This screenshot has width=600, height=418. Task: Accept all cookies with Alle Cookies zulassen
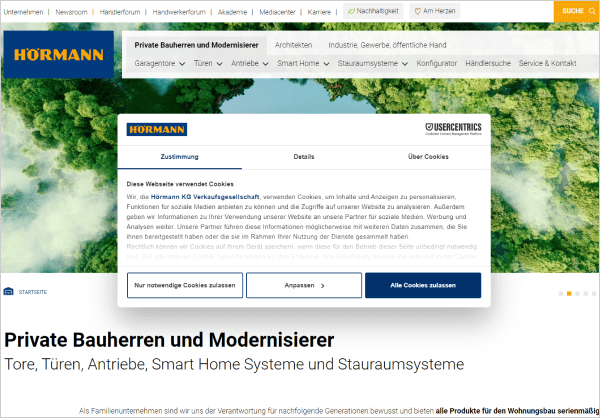coord(422,285)
